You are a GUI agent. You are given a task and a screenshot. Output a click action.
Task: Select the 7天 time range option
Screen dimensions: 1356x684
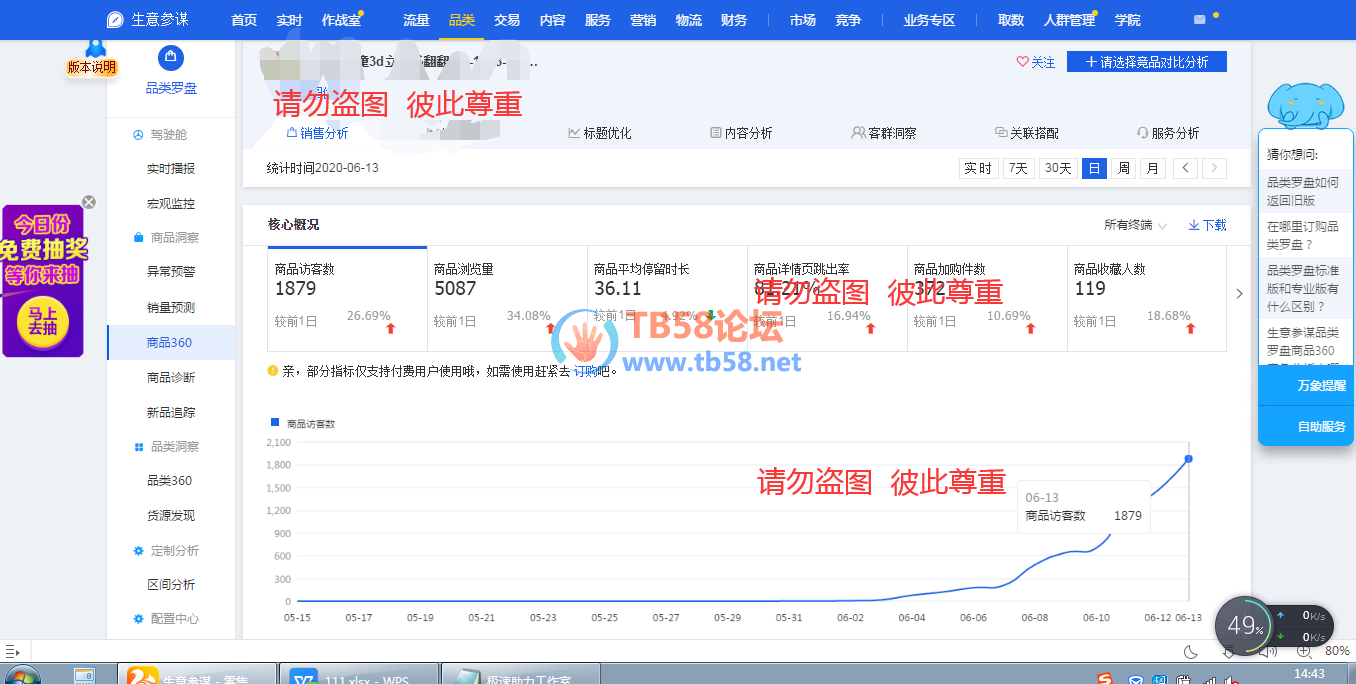[x=1018, y=168]
